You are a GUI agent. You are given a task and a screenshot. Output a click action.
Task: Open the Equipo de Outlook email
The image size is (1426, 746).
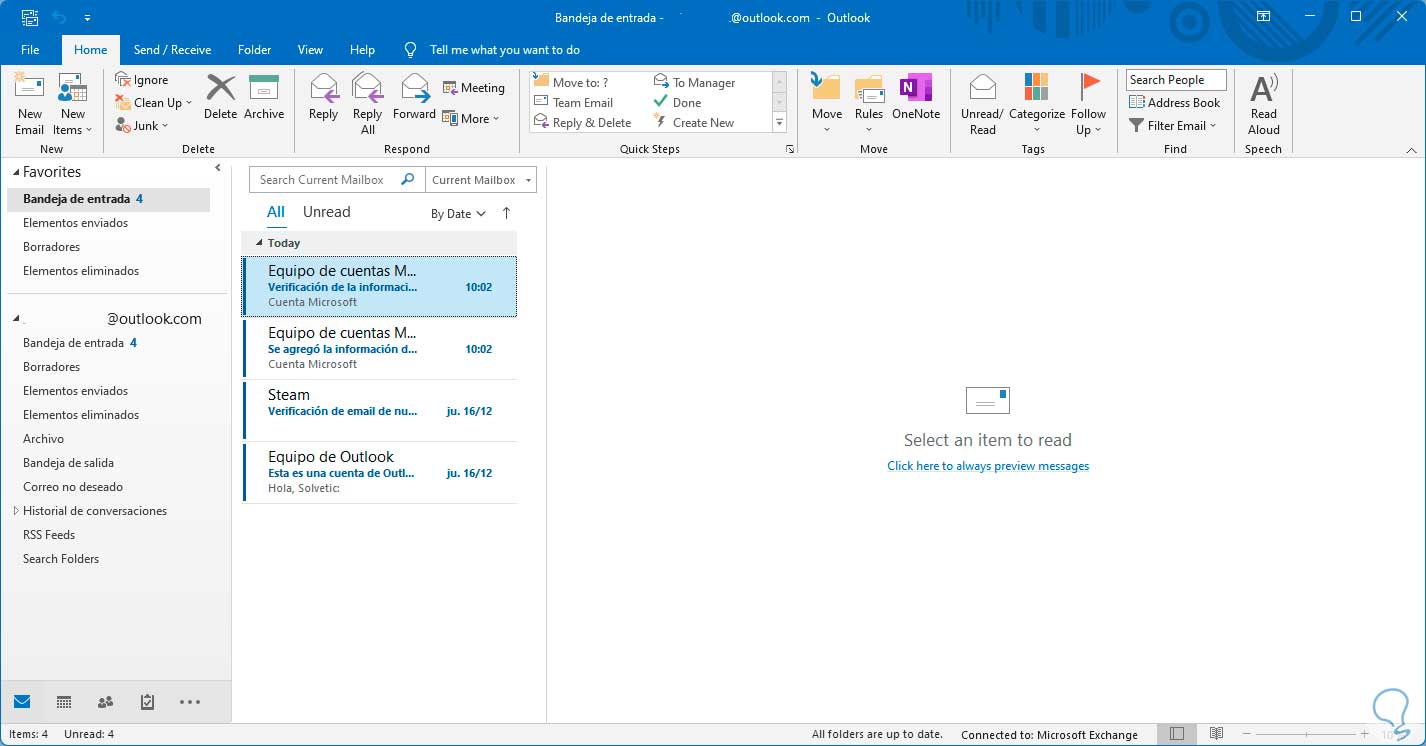[380, 472]
